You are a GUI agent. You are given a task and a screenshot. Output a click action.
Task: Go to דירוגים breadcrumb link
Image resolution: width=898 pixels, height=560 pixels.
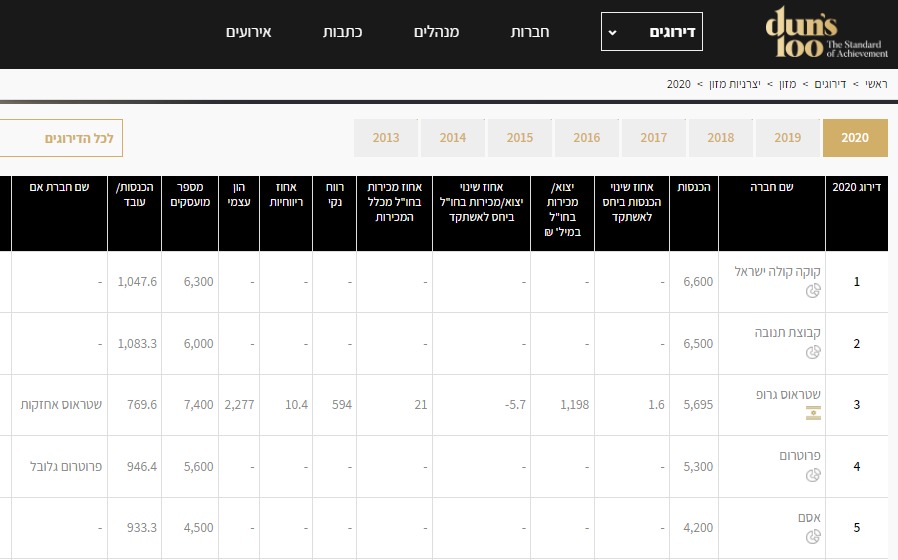point(830,84)
